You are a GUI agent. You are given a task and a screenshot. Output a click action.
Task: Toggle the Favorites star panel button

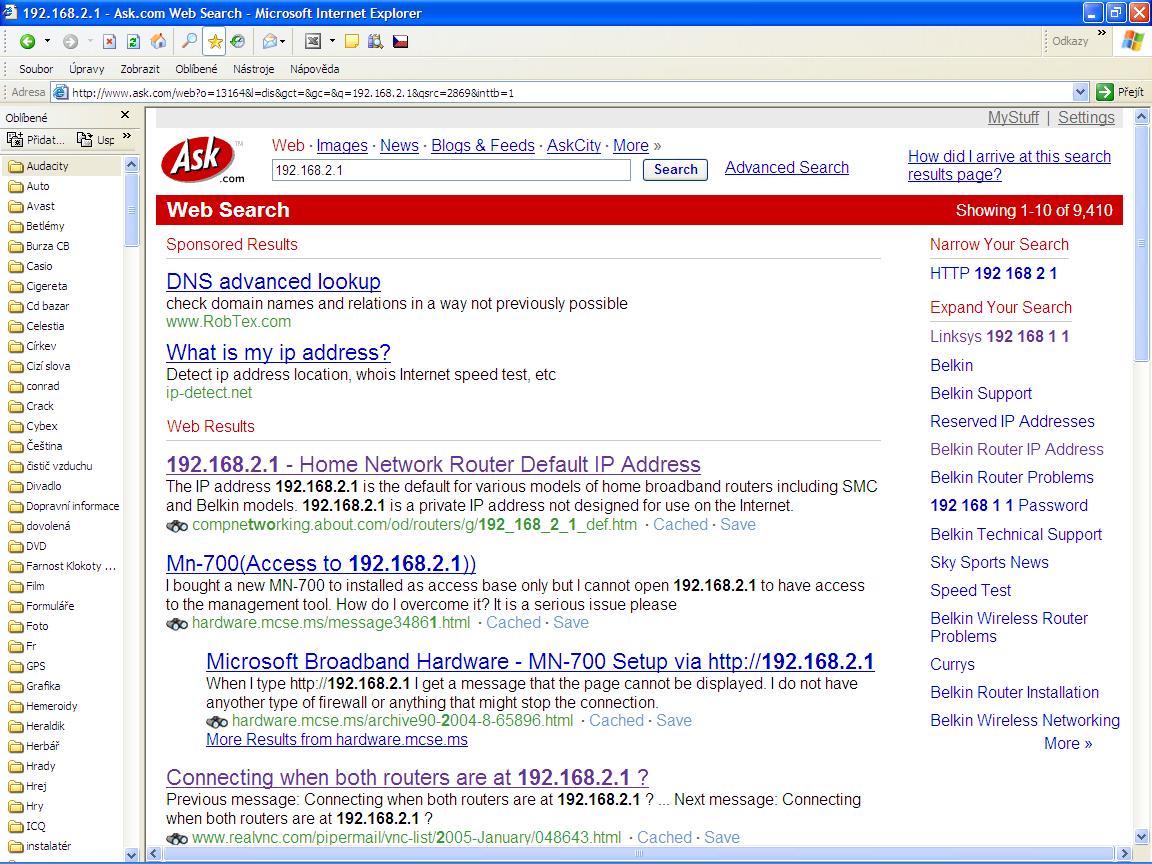(215, 41)
